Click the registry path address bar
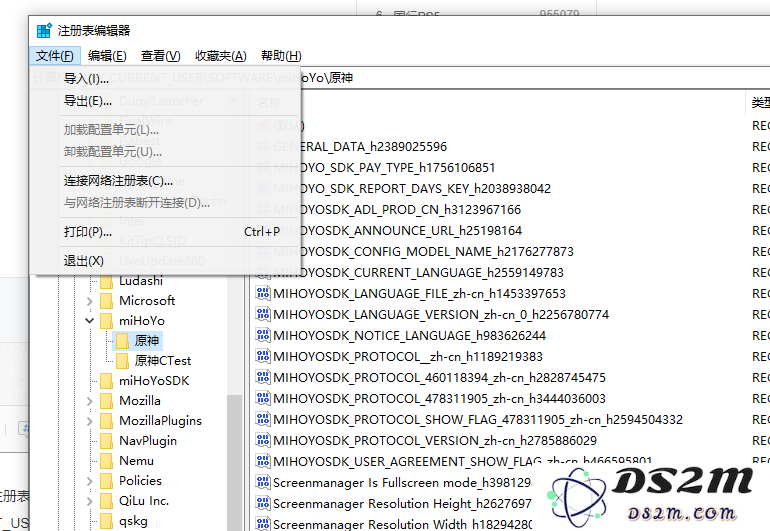Viewport: 770px width, 531px height. [534, 78]
